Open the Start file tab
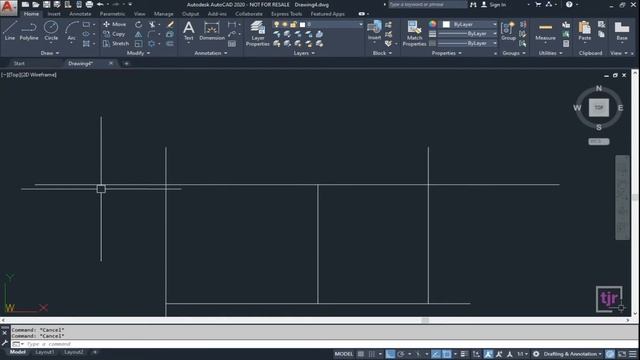The width and height of the screenshot is (640, 360). [19, 64]
